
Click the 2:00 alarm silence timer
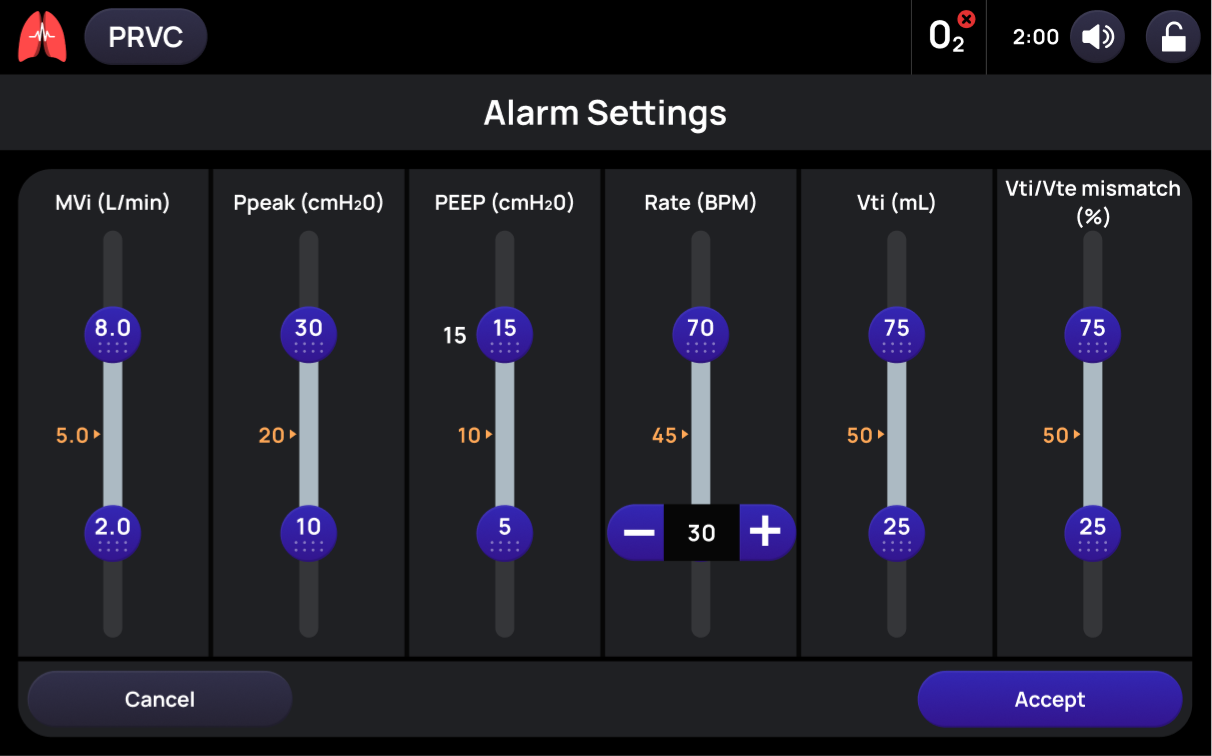coord(1036,37)
